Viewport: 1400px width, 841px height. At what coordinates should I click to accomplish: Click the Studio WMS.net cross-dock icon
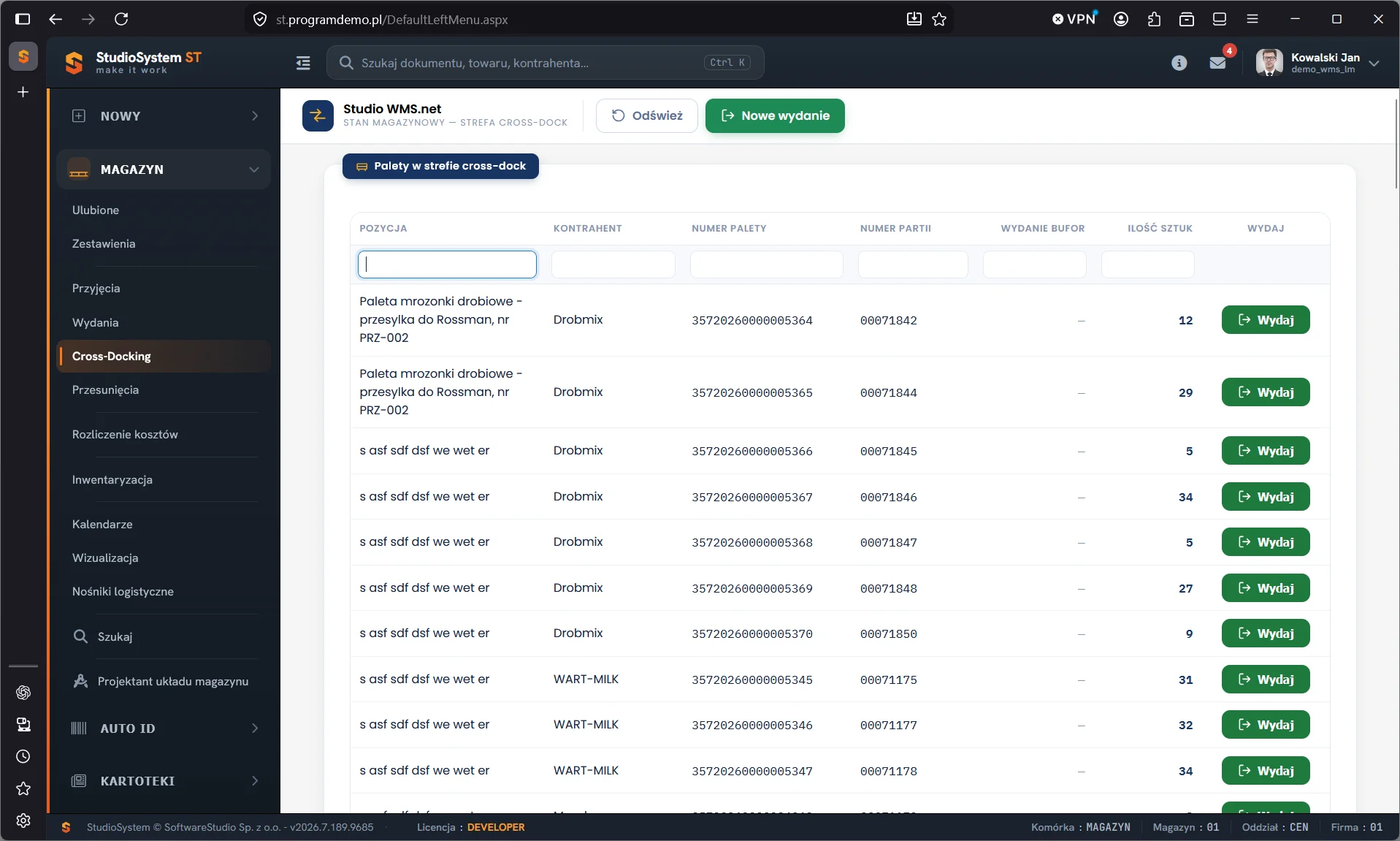coord(318,115)
